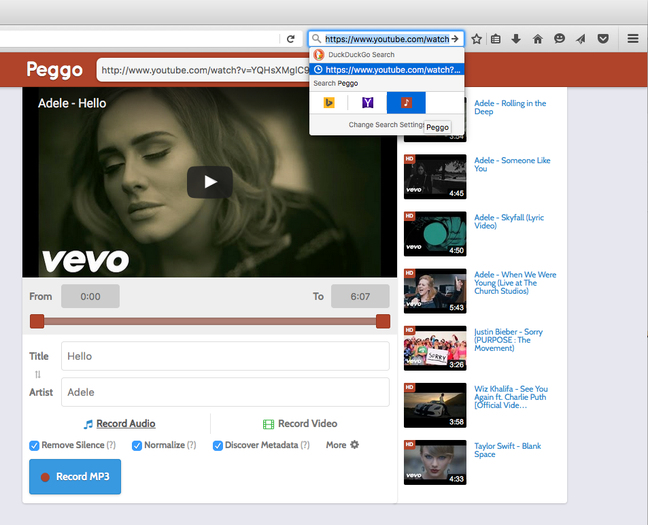
Task: Click the Adele - Hello video title
Action: 72,103
